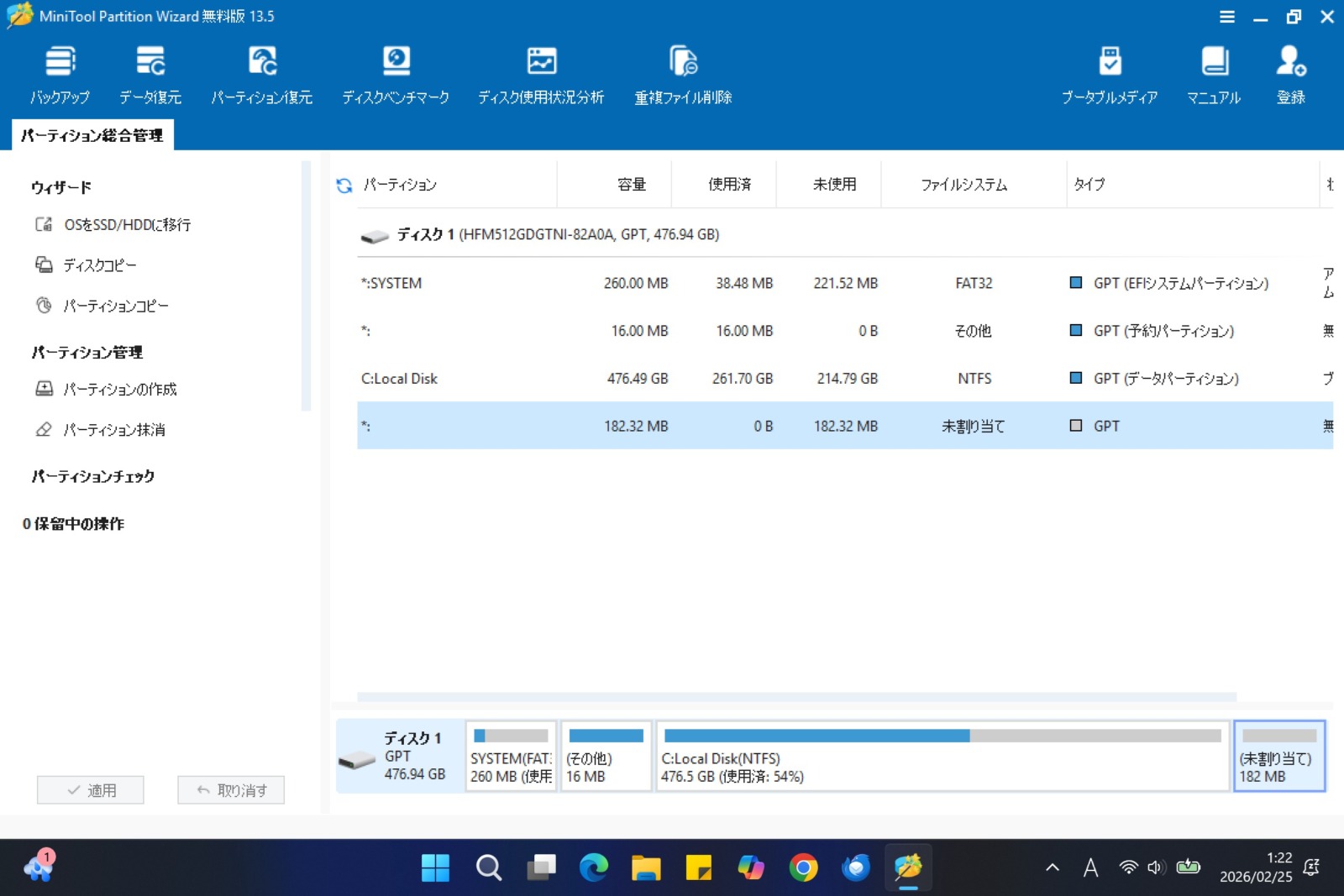Viewport: 1344px width, 896px height.
Task: Click OSをSSD/HDDに移行 wizard
Action: (126, 225)
